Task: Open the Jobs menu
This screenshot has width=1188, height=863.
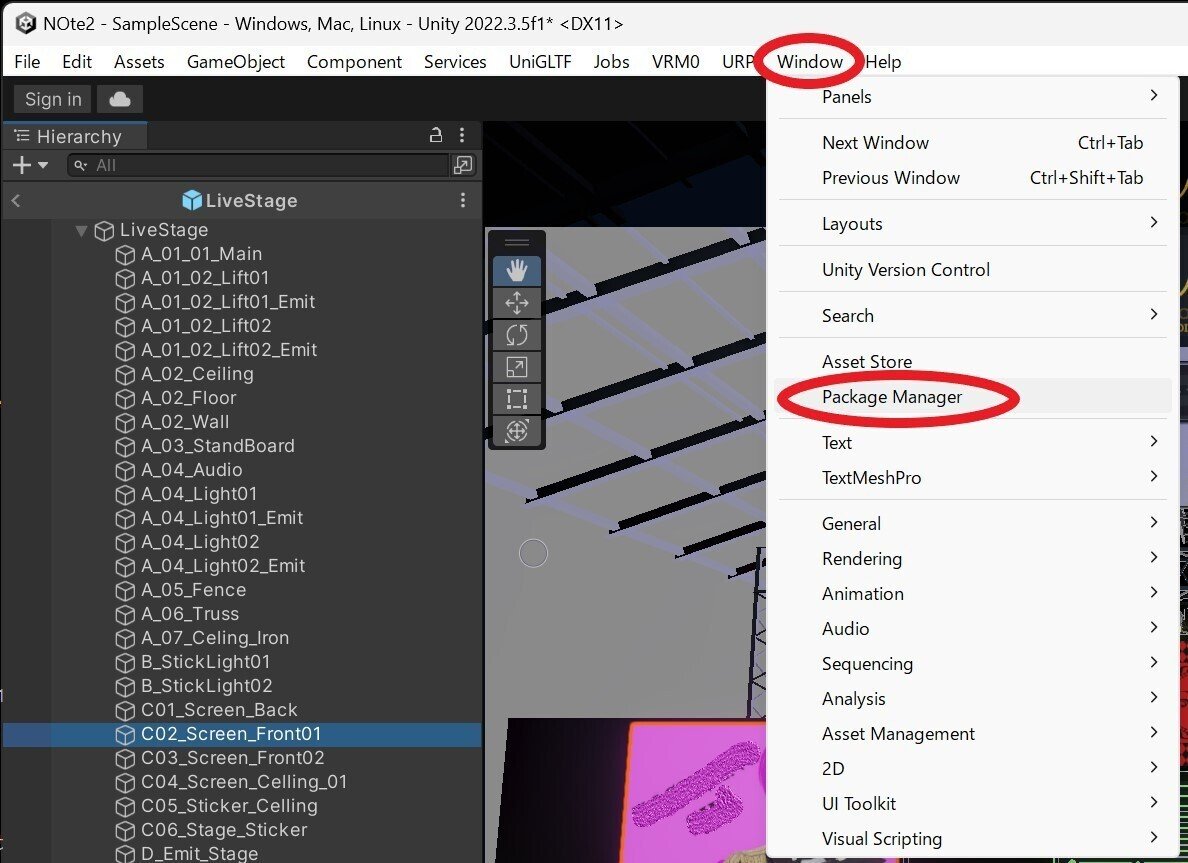Action: click(x=611, y=61)
